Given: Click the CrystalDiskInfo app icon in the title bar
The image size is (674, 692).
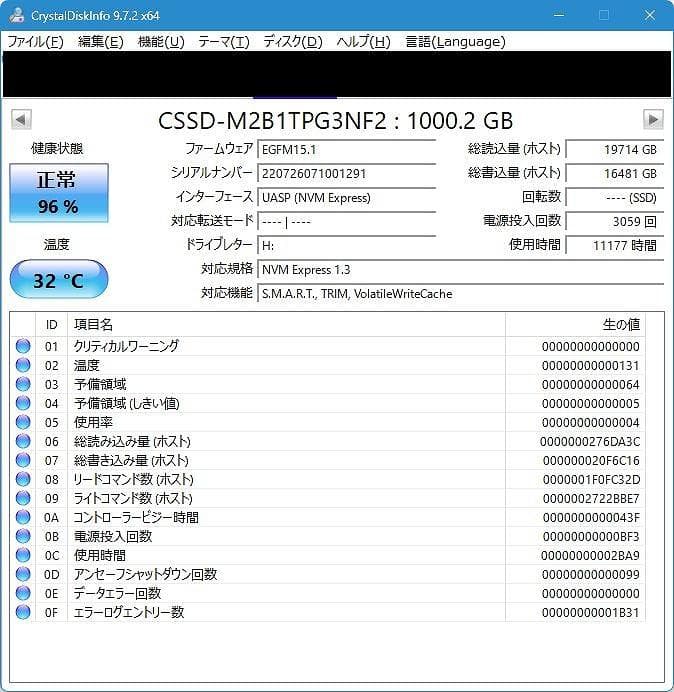Looking at the screenshot, I should (x=16, y=15).
